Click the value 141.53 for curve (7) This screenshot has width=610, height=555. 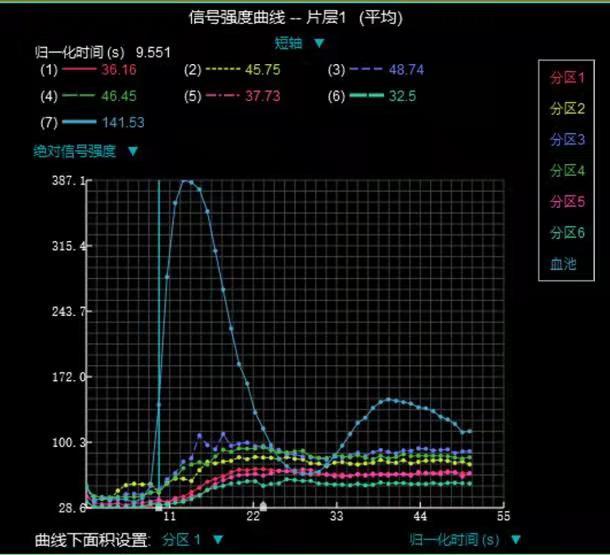[x=123, y=123]
